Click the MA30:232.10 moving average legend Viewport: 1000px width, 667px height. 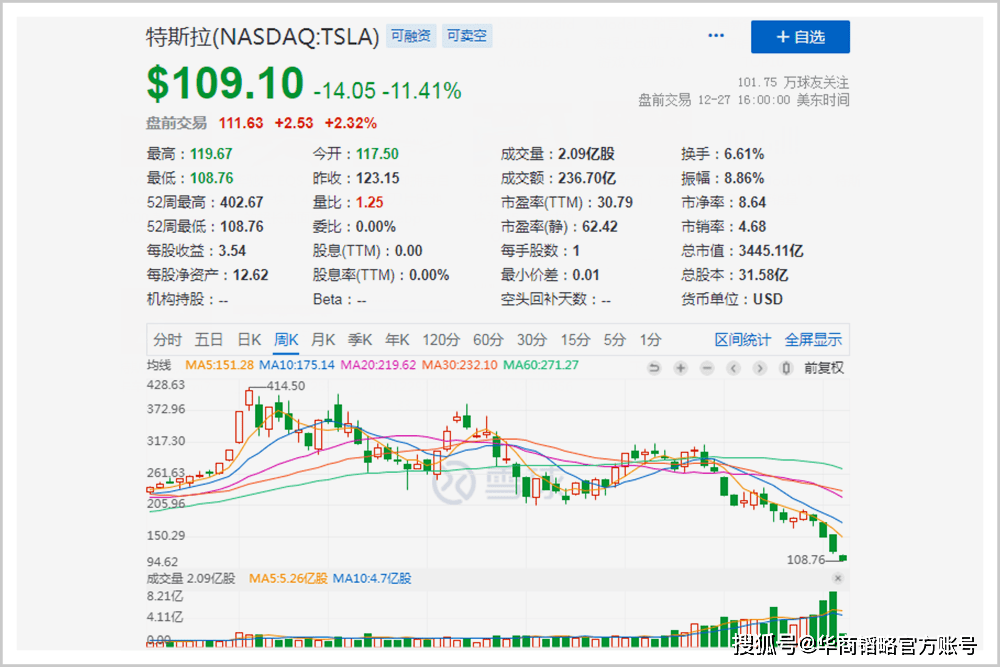pos(460,365)
